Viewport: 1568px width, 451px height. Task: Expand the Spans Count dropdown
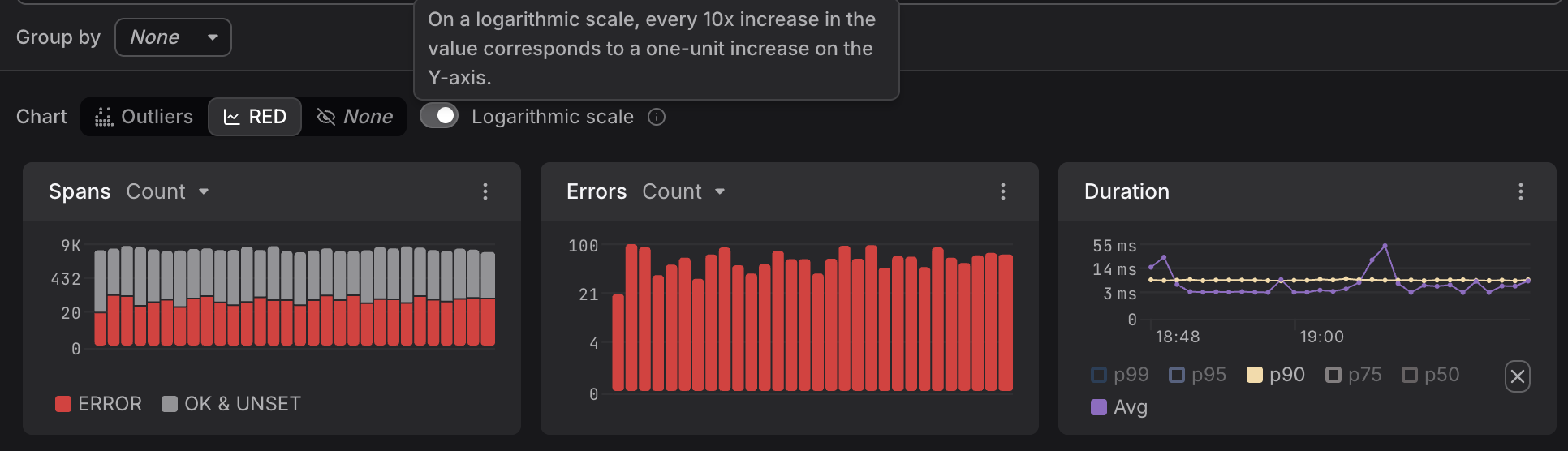pyautogui.click(x=167, y=191)
